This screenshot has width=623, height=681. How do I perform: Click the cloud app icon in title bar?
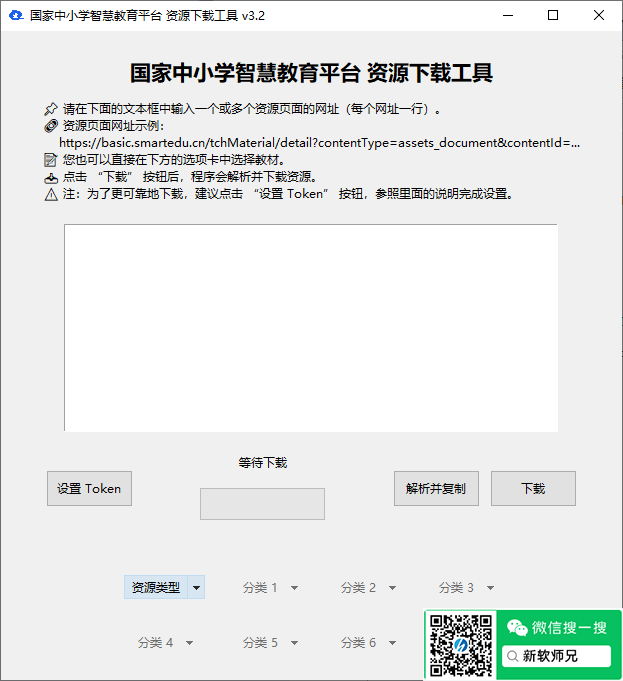[x=15, y=16]
